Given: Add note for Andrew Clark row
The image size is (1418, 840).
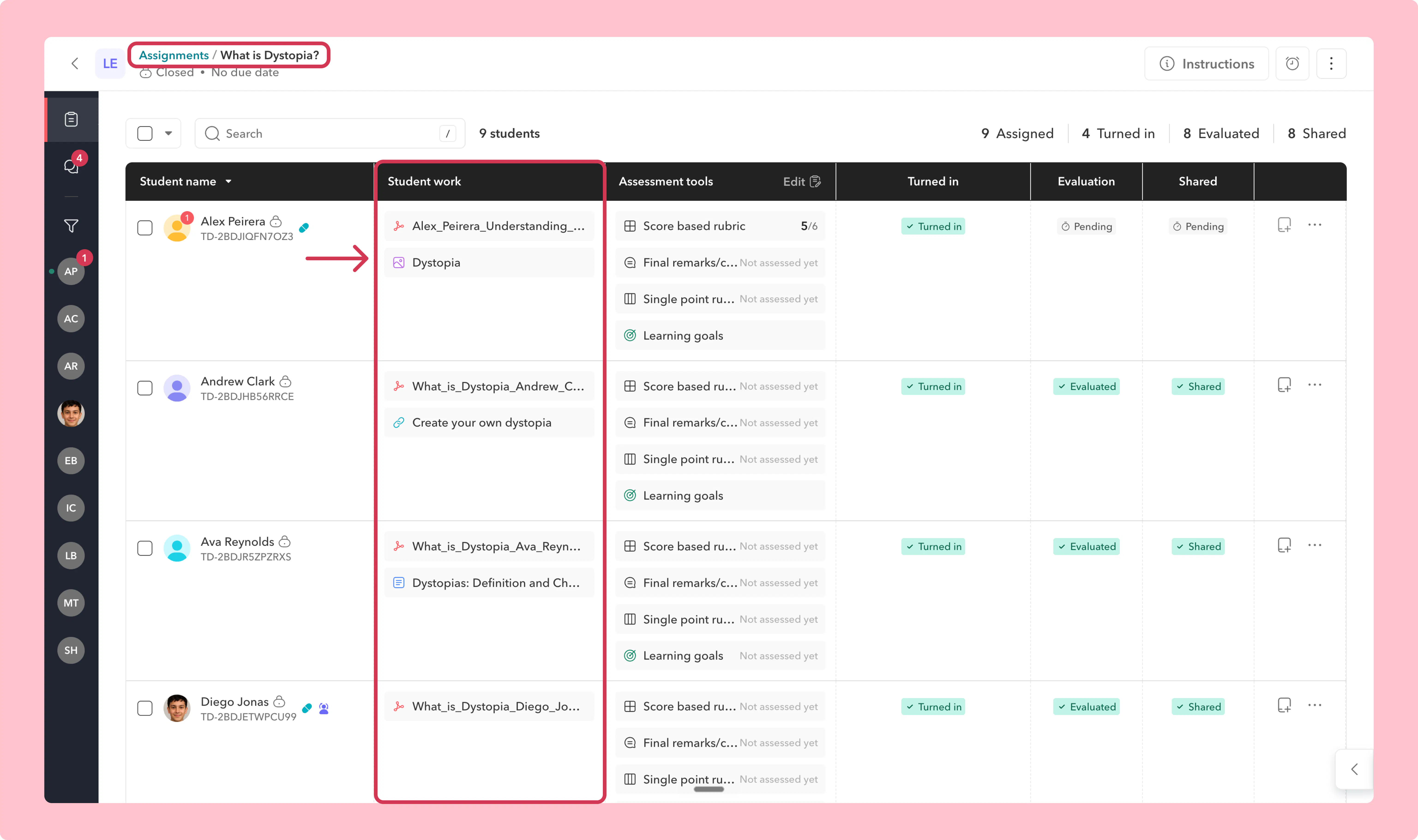Looking at the screenshot, I should coord(1284,385).
